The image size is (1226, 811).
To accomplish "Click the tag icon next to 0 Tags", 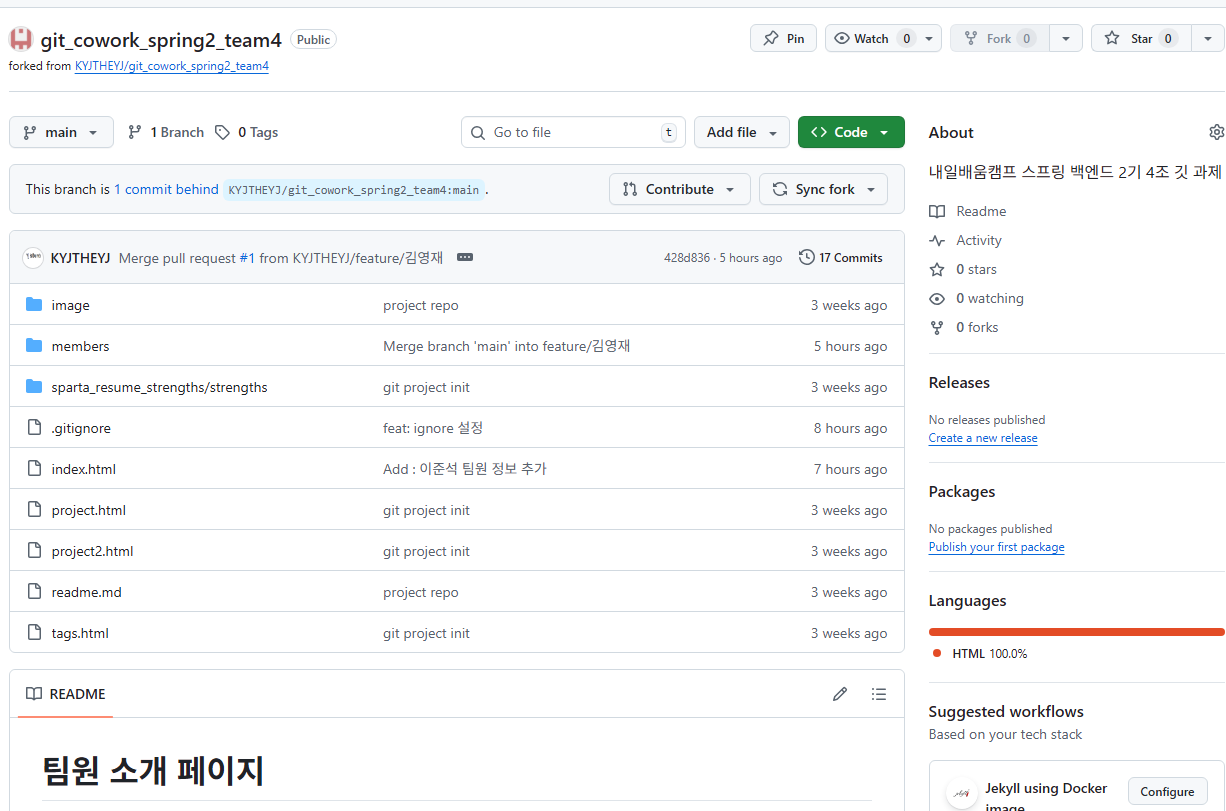I will click(222, 132).
